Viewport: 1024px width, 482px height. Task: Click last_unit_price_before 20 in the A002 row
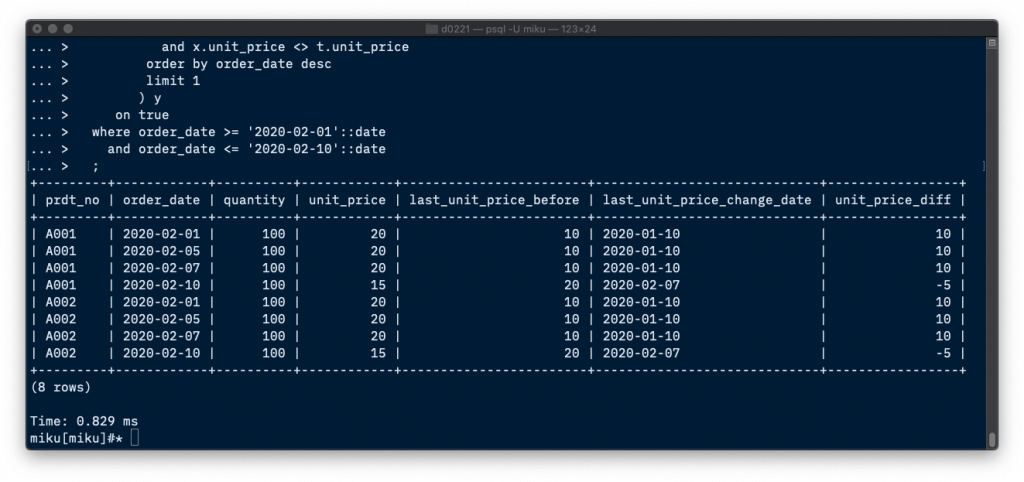(571, 353)
